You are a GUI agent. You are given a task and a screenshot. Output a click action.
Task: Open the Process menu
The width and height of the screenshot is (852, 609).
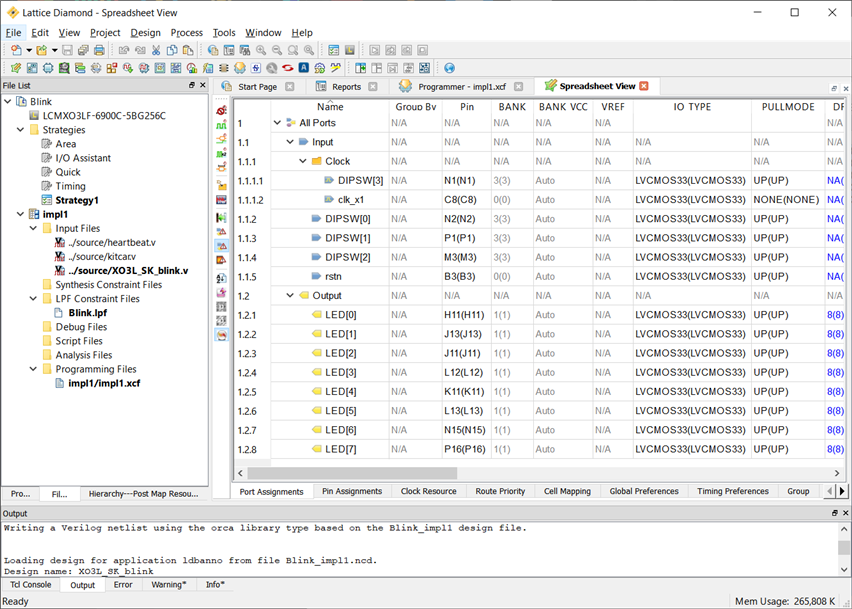(x=186, y=33)
